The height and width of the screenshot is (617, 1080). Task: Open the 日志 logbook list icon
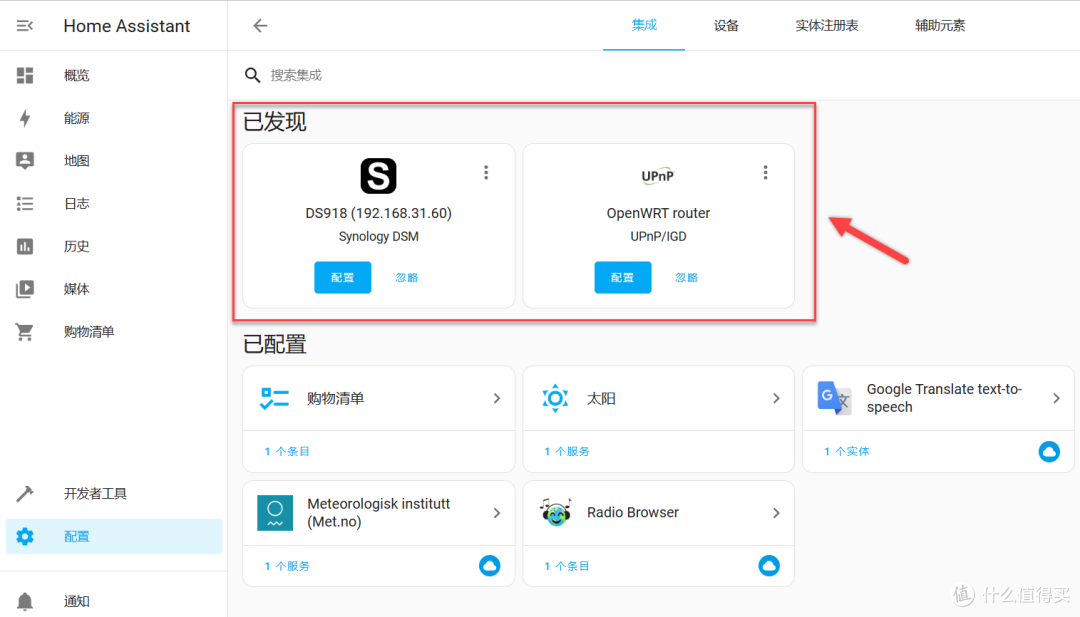[x=25, y=203]
